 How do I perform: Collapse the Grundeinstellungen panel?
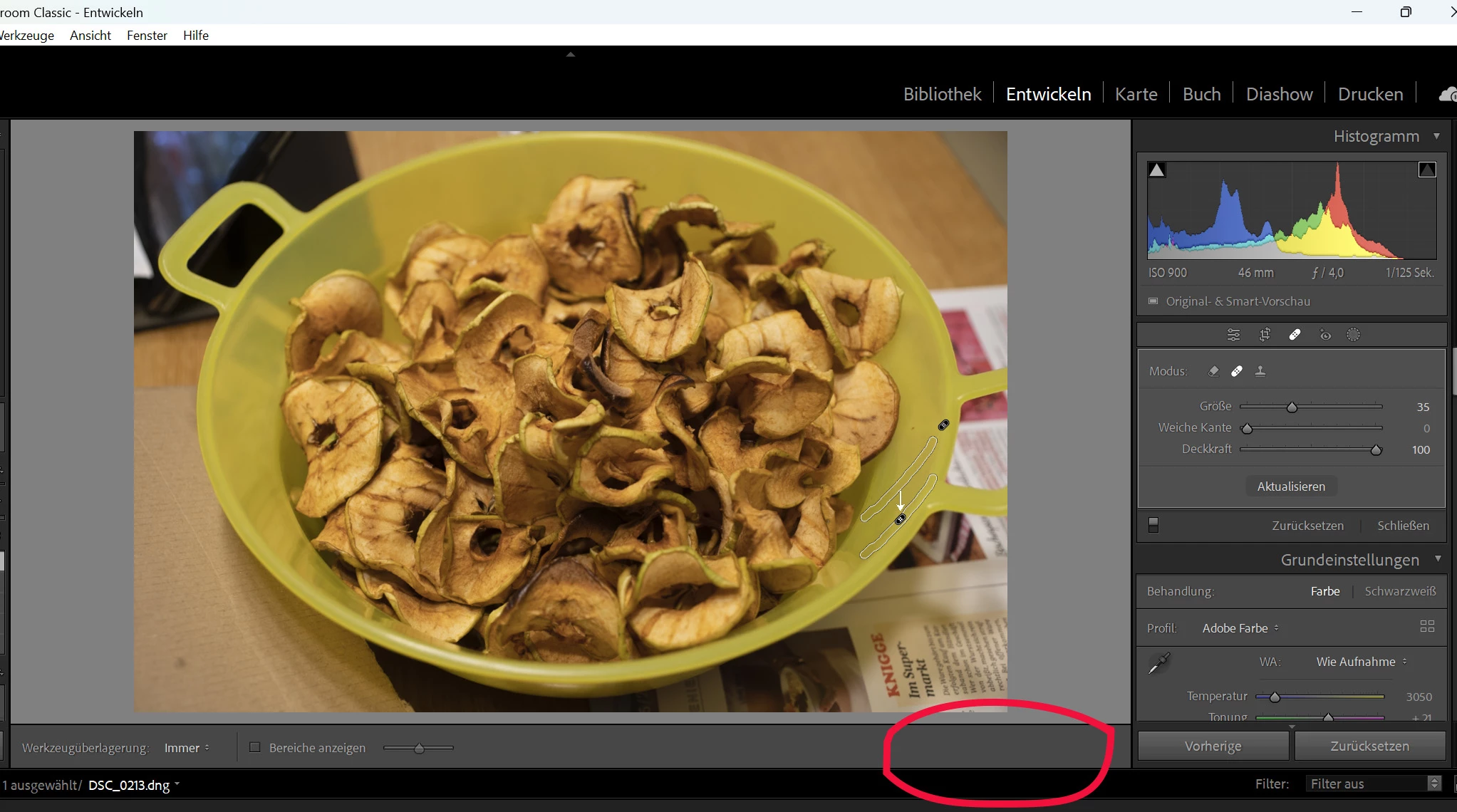click(x=1438, y=559)
